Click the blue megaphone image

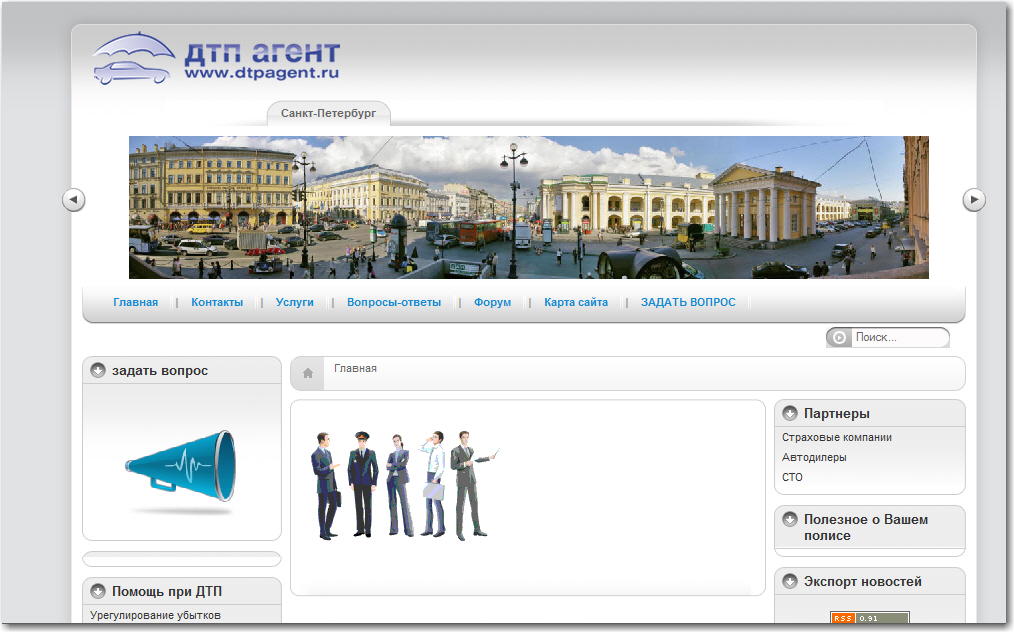(181, 466)
